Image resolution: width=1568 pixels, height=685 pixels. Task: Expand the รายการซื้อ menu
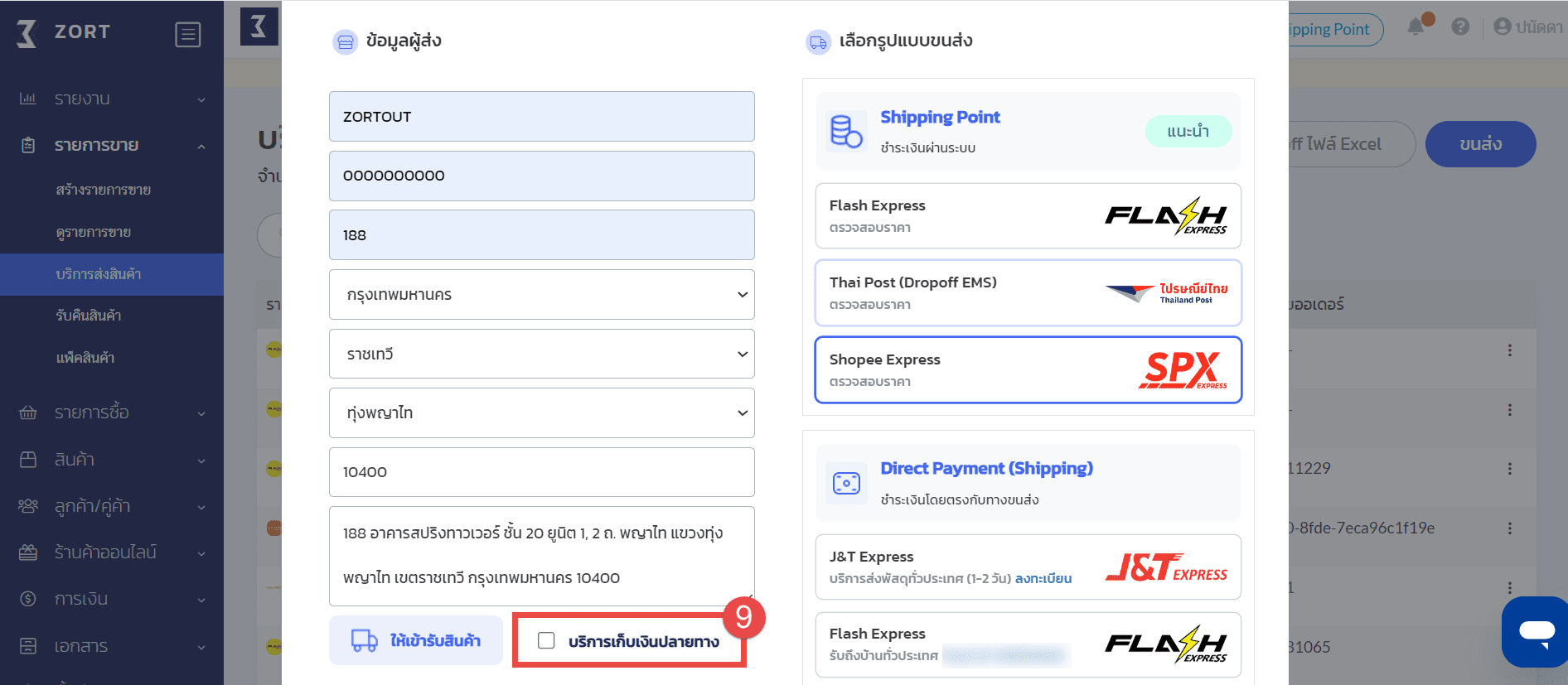112,412
